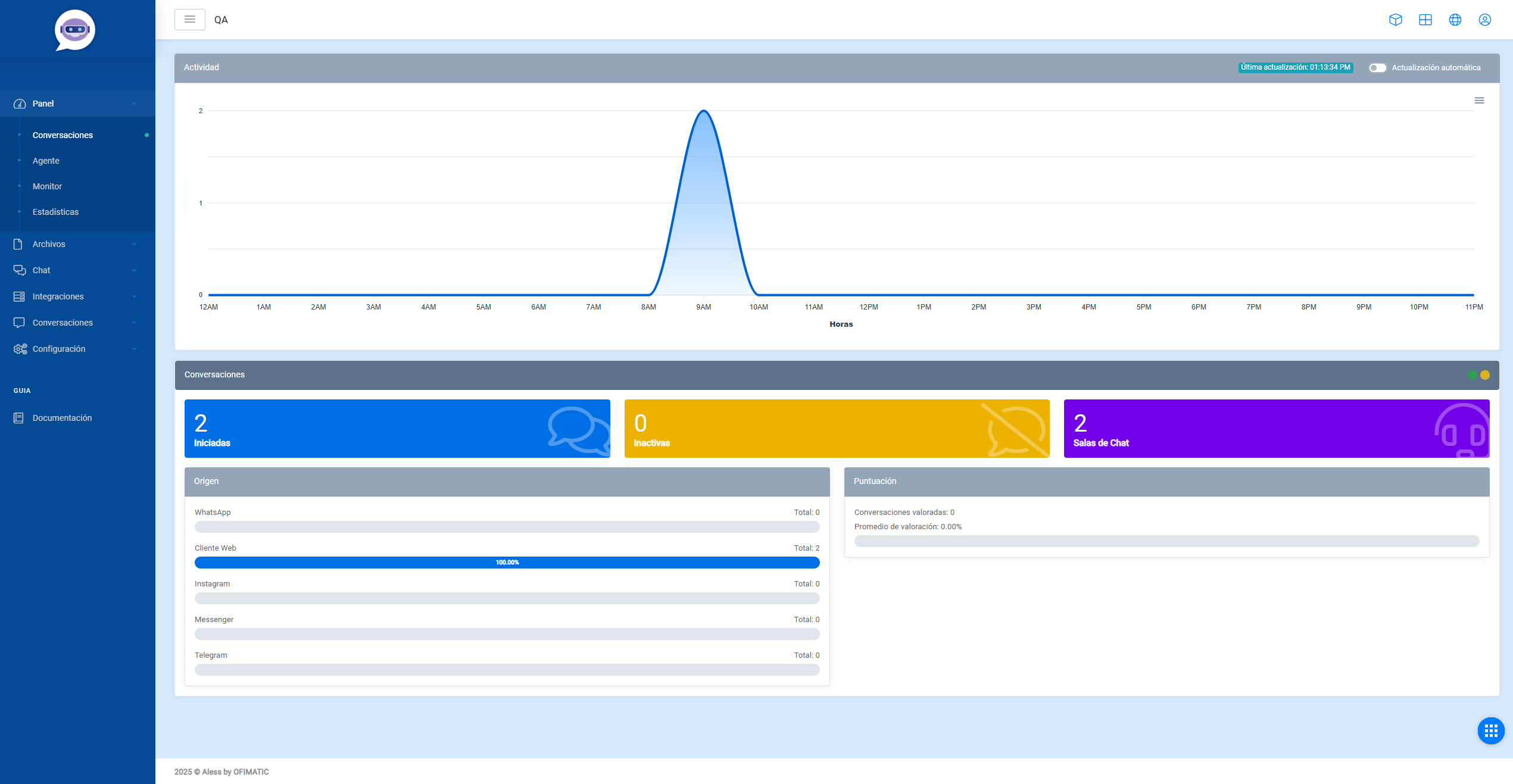The image size is (1513, 784).
Task: Click the green status dot in Conversaciones header
Action: point(1472,375)
